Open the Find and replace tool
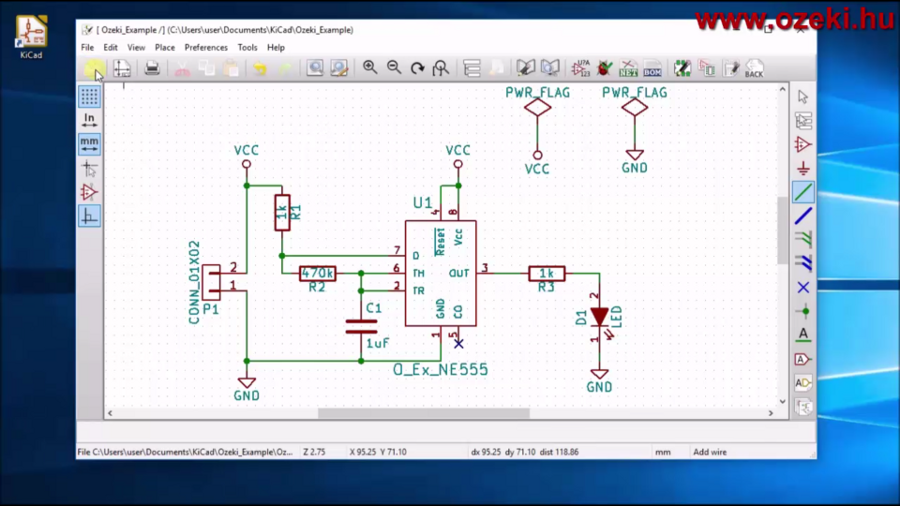Viewport: 900px width, 506px height. pos(339,68)
